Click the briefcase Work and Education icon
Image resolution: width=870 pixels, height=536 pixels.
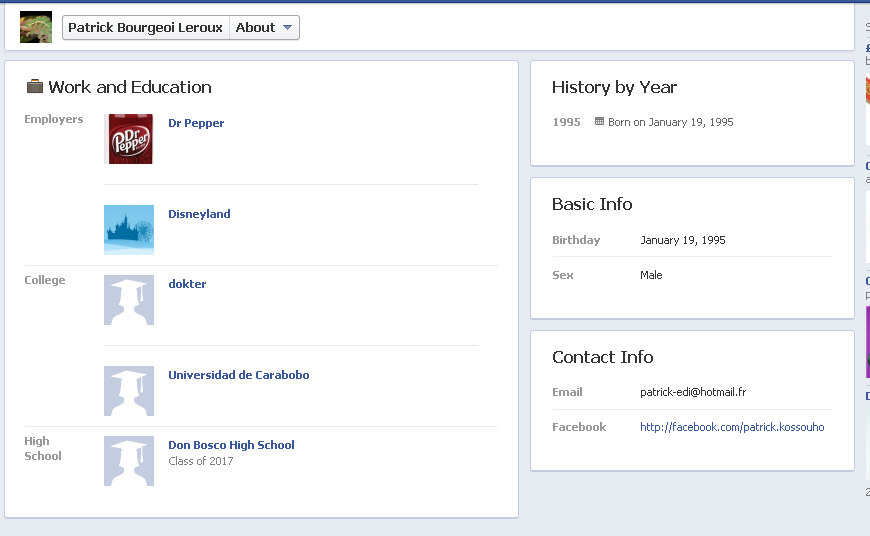pos(35,87)
